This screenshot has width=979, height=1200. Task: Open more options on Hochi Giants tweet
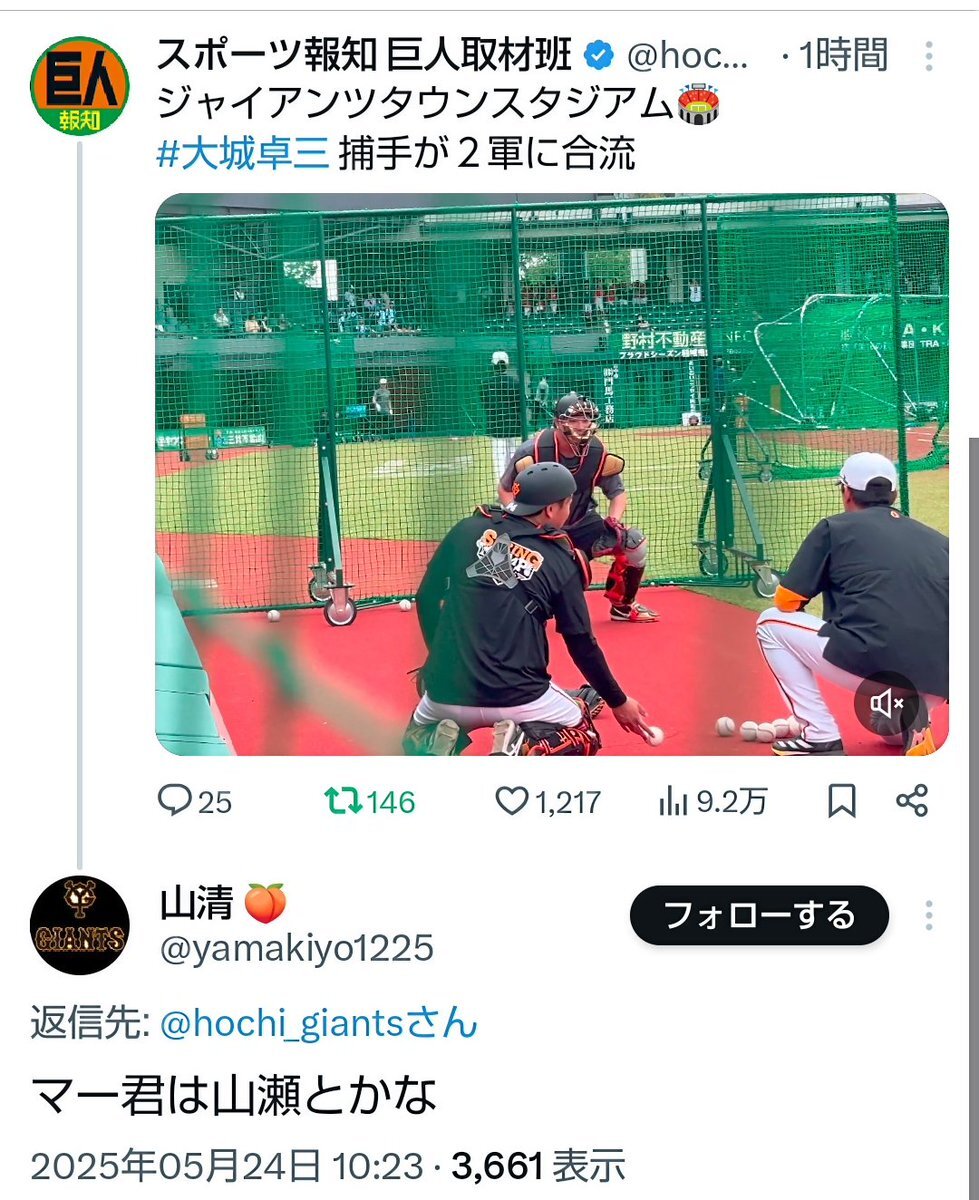tap(929, 56)
